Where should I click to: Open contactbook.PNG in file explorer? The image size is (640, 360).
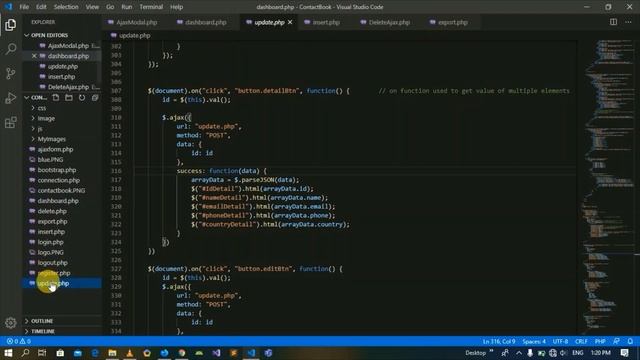(61, 191)
